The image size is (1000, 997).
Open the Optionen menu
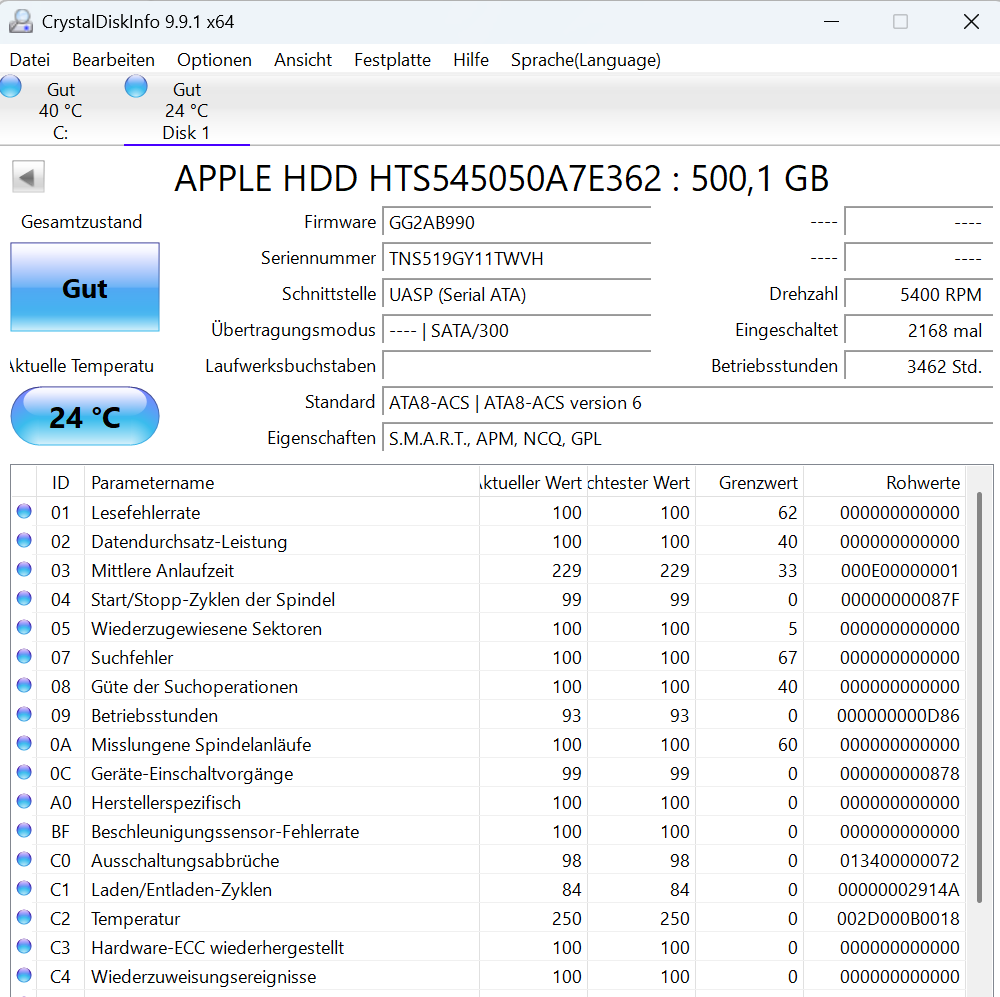[214, 60]
